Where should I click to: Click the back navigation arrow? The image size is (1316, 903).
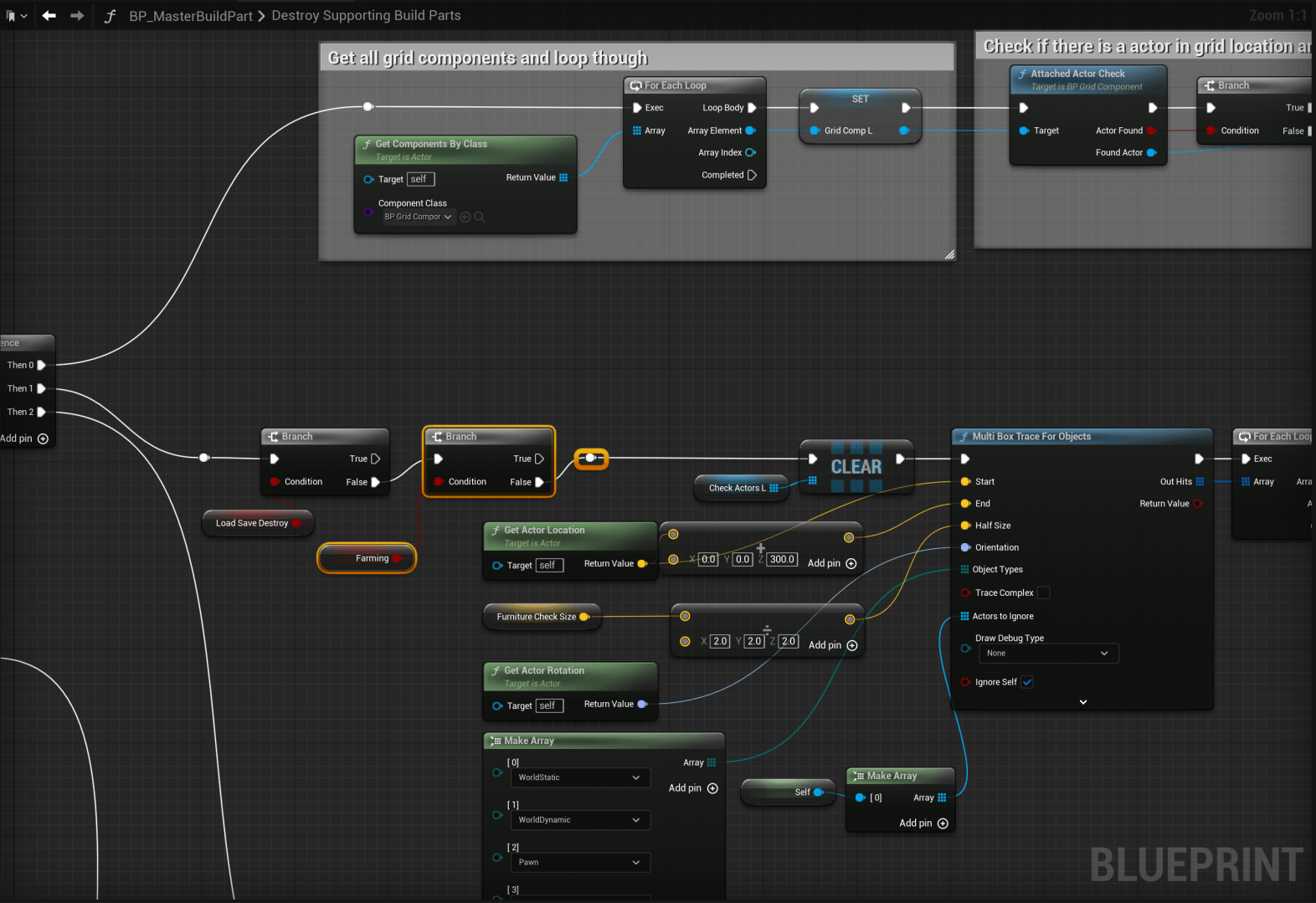click(x=49, y=15)
